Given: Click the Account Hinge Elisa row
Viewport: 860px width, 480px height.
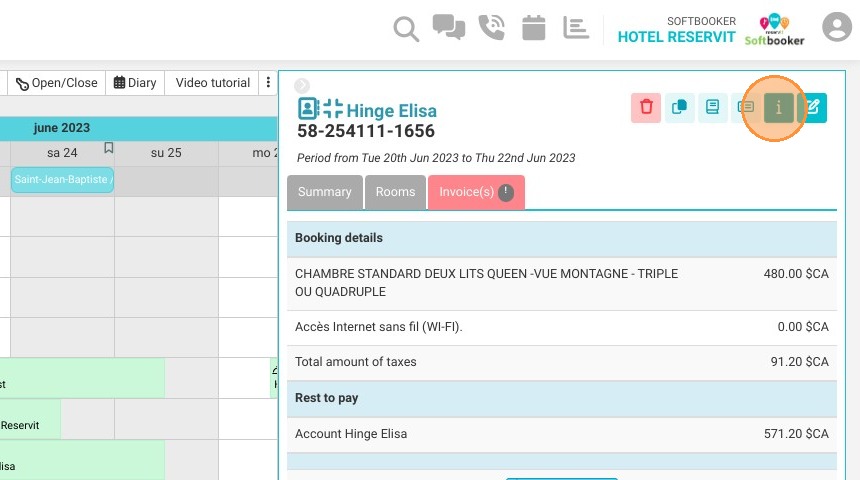Looking at the screenshot, I should 562,434.
